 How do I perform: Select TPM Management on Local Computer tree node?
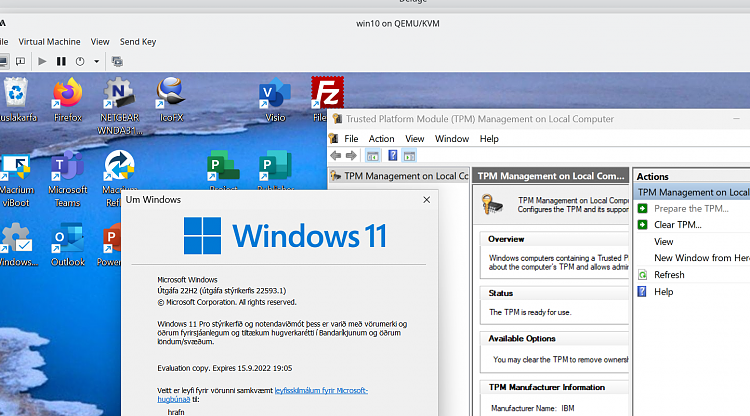(x=400, y=176)
